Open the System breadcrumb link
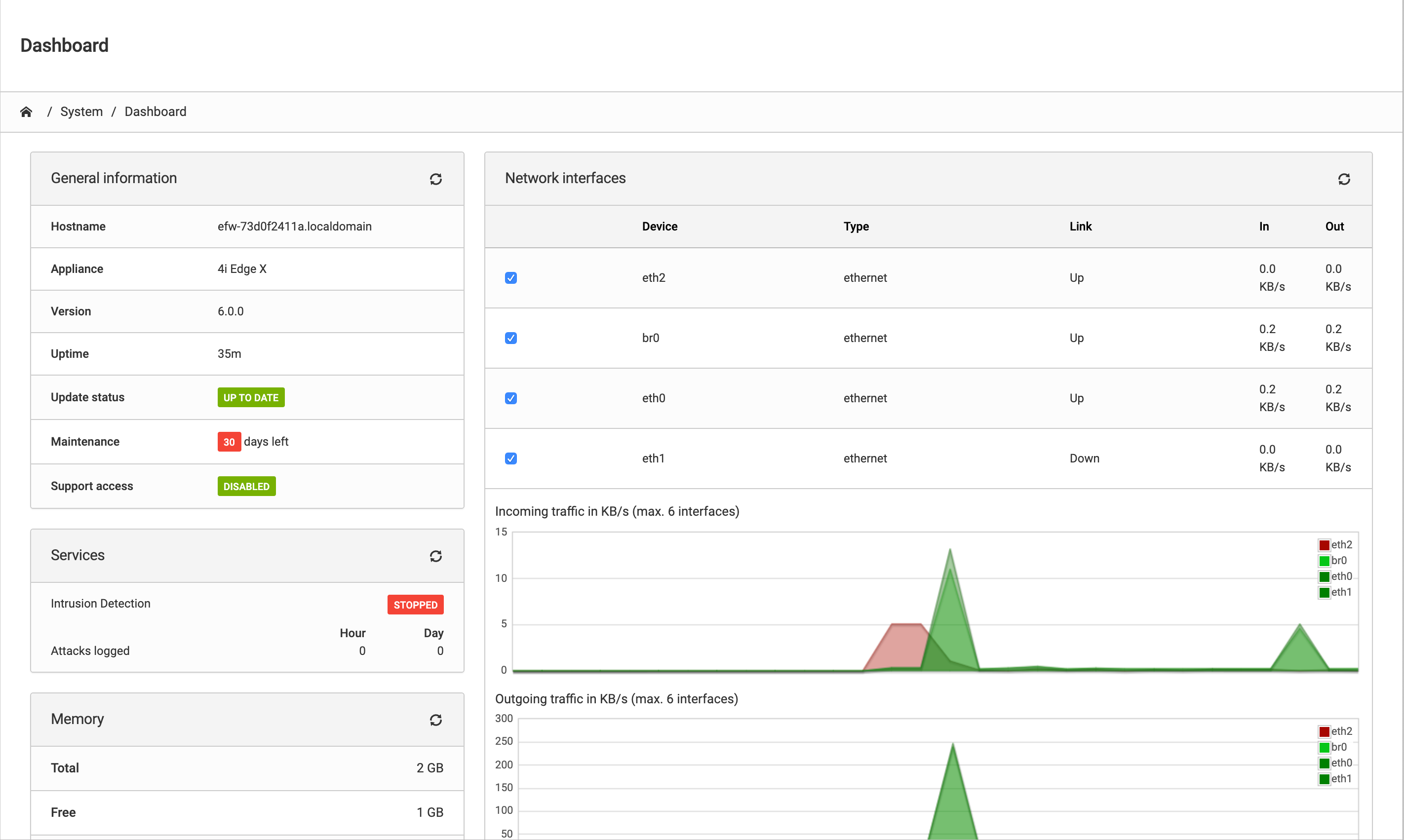1404x840 pixels. (x=81, y=112)
